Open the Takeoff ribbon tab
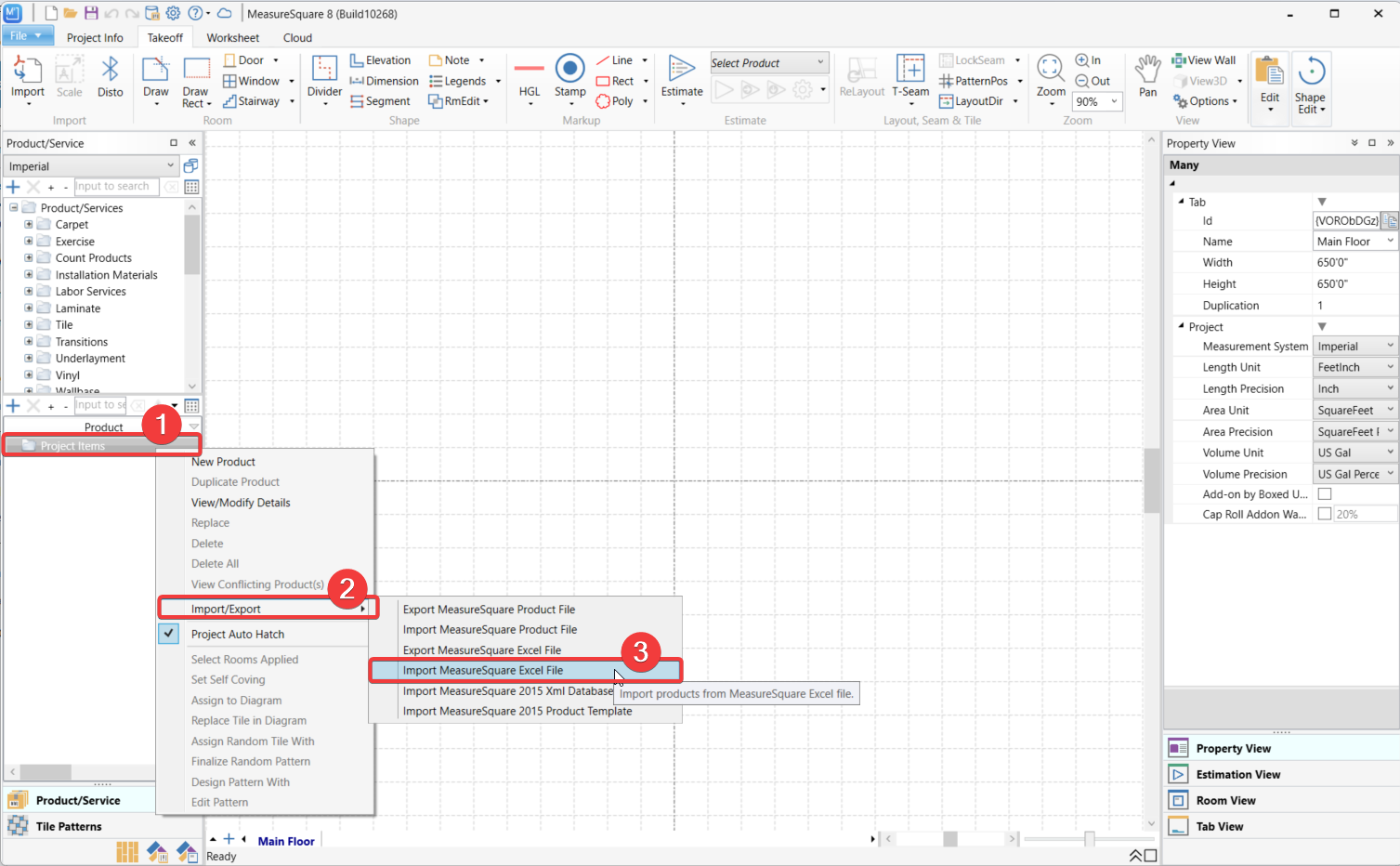1400x866 pixels. pyautogui.click(x=165, y=37)
